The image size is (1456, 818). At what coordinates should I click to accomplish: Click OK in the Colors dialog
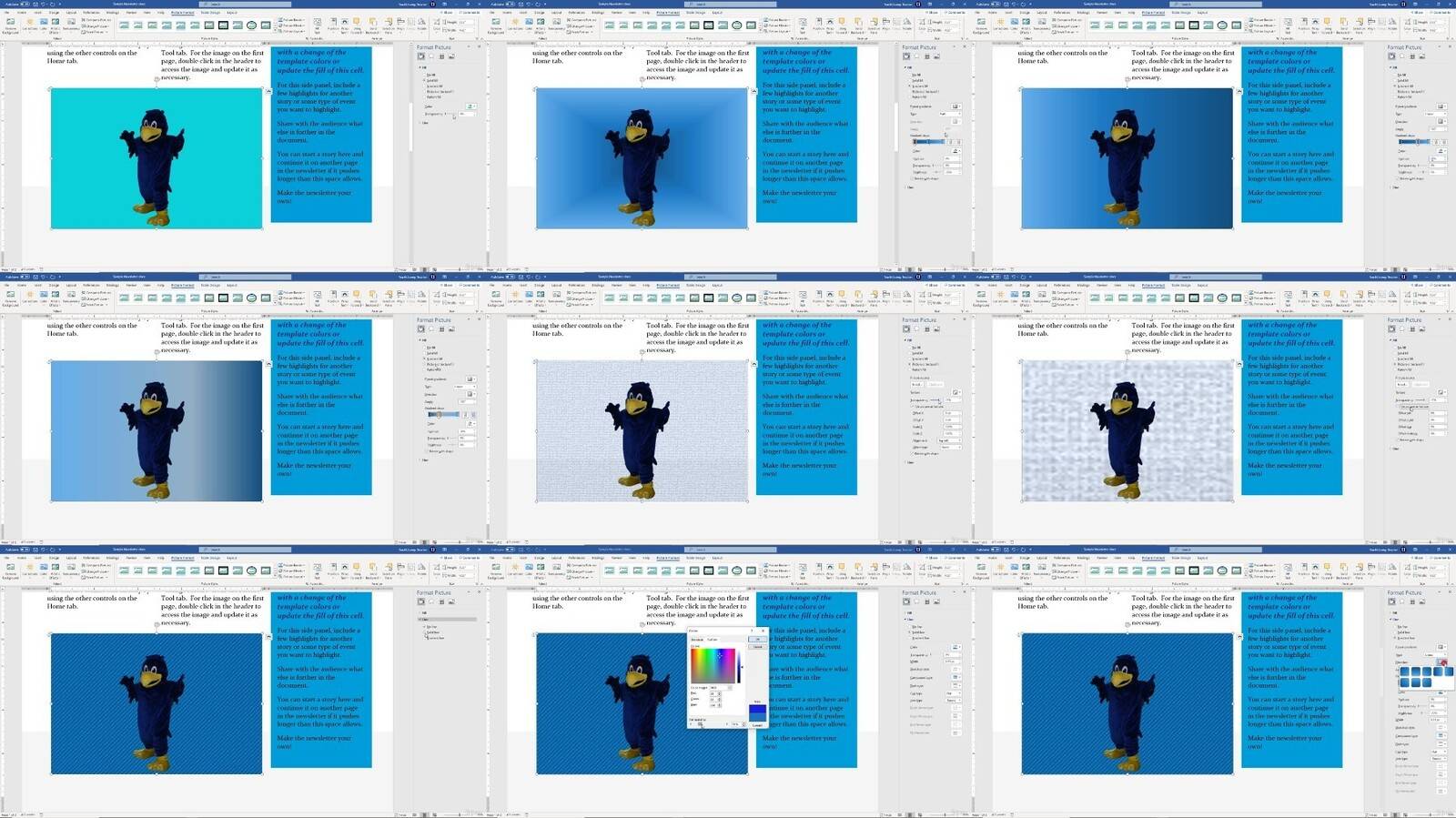[x=758, y=639]
